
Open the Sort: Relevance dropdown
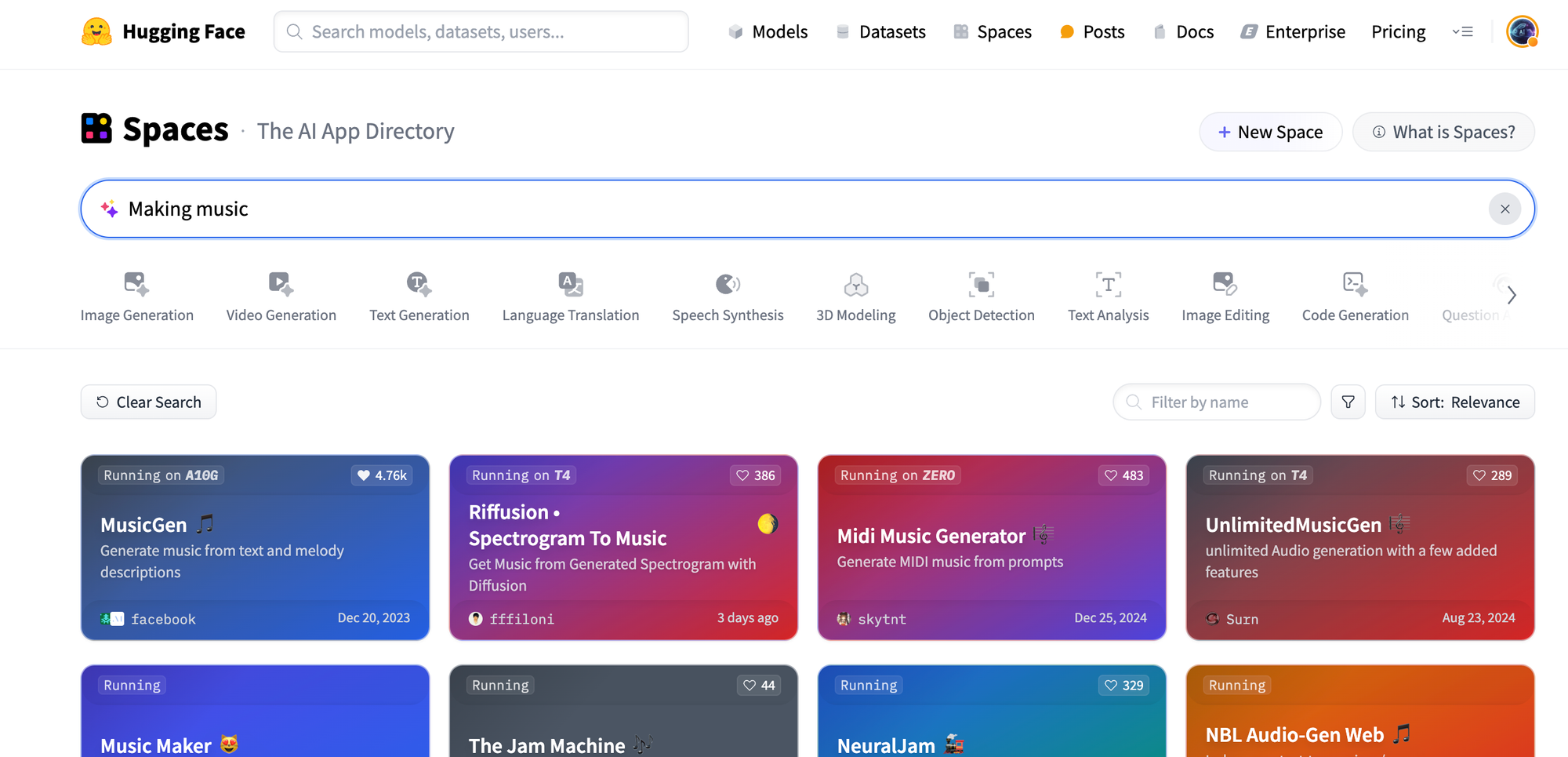tap(1455, 402)
